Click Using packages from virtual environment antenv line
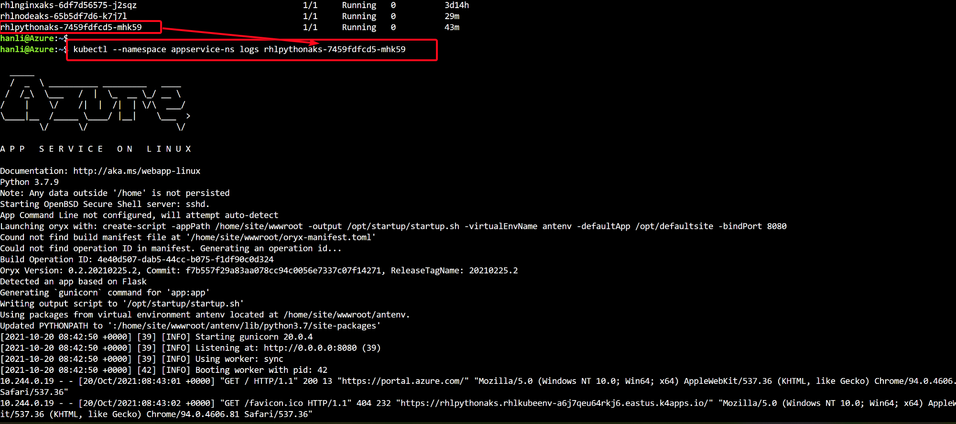Screen dimensions: 956x424 [205, 314]
